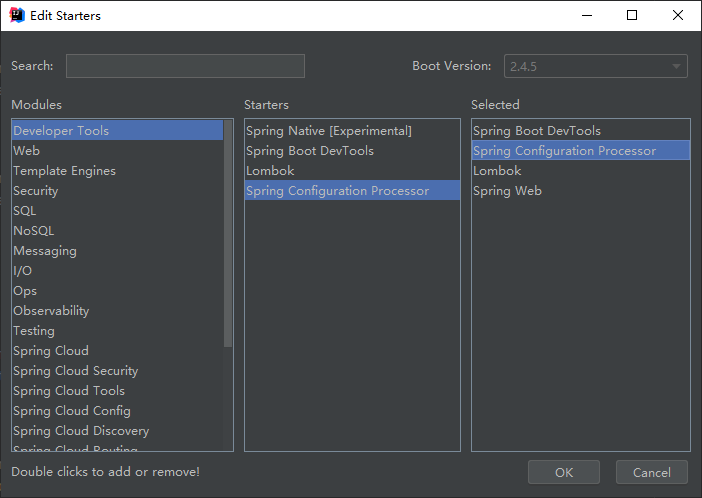Select the Spring Cloud module
702x498 pixels.
[117, 351]
